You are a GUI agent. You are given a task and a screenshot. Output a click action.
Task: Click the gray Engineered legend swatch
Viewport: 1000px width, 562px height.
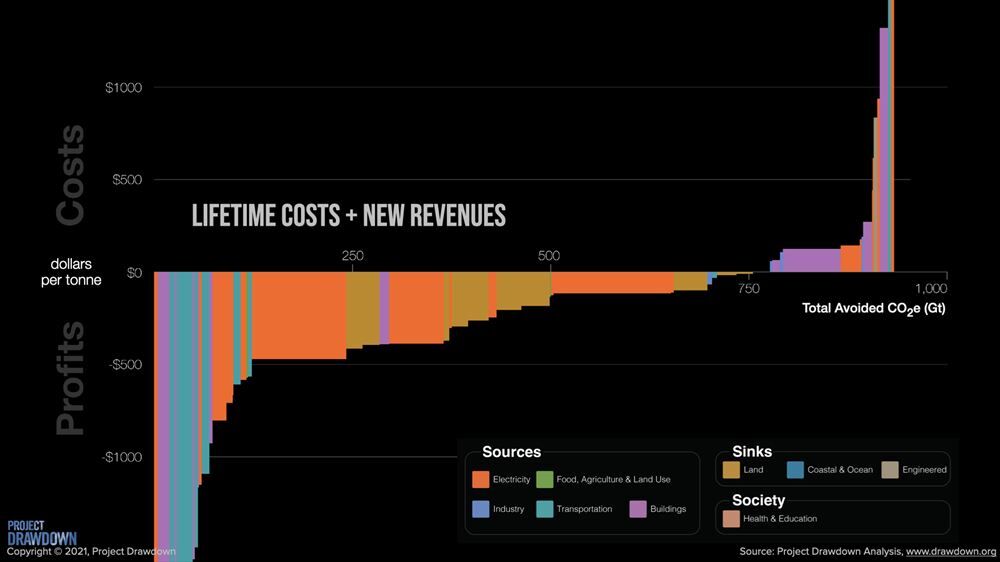point(889,470)
